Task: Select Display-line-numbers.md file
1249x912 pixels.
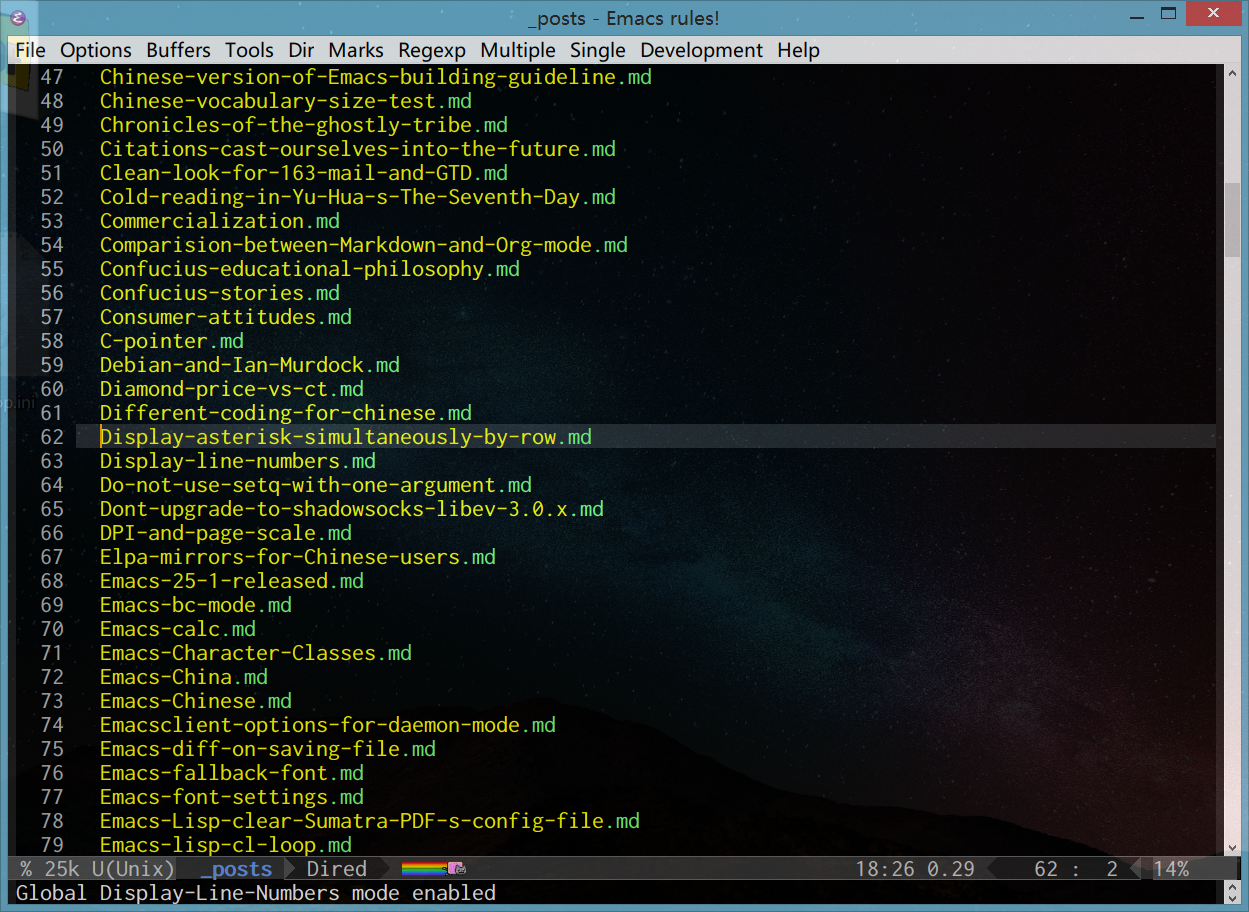Action: click(238, 461)
